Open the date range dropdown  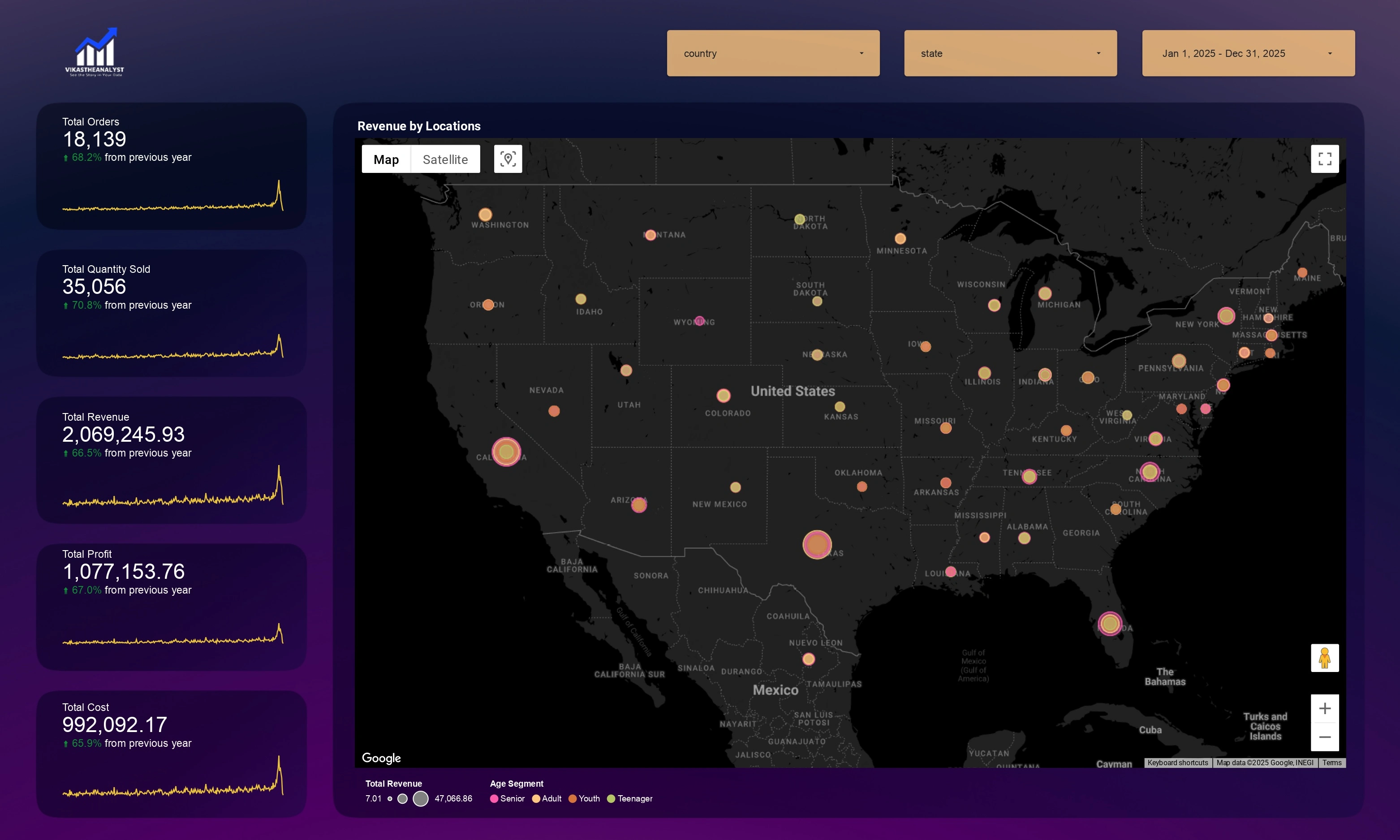point(1248,53)
